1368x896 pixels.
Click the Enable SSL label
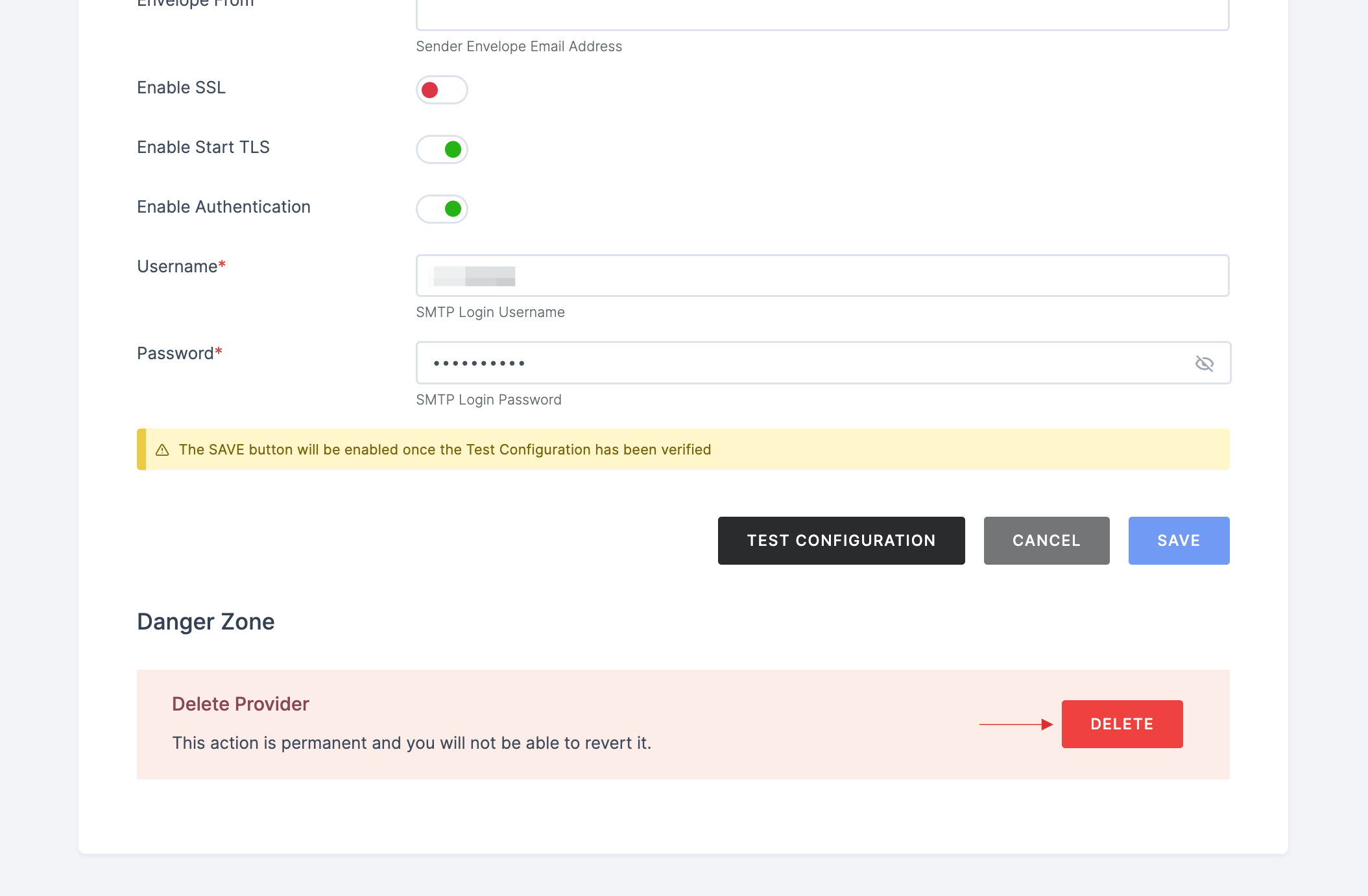181,88
